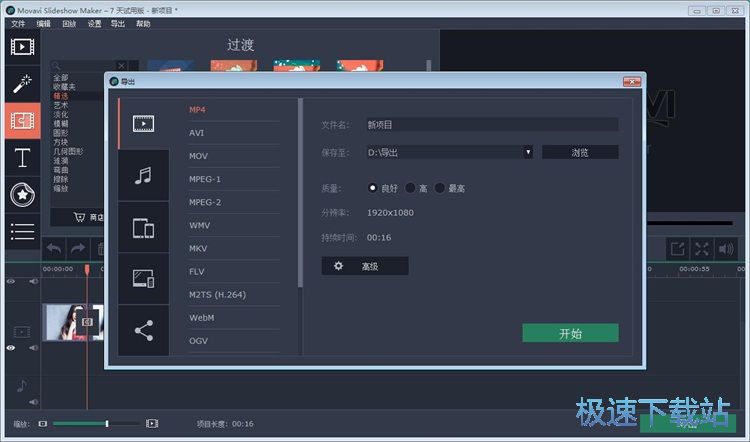
Task: Mute the audio track speaker
Action: point(33,402)
